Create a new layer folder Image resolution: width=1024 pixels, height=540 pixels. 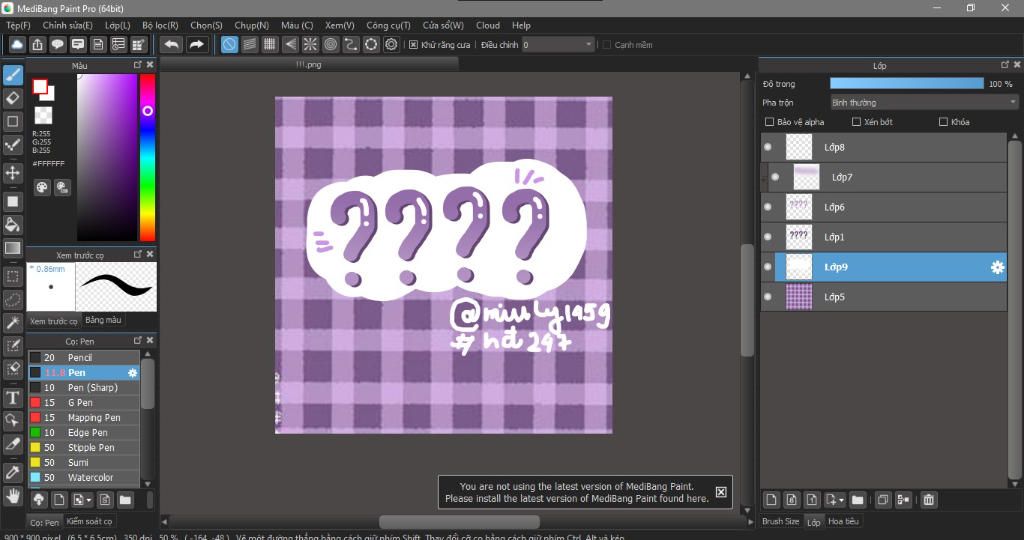[857, 500]
